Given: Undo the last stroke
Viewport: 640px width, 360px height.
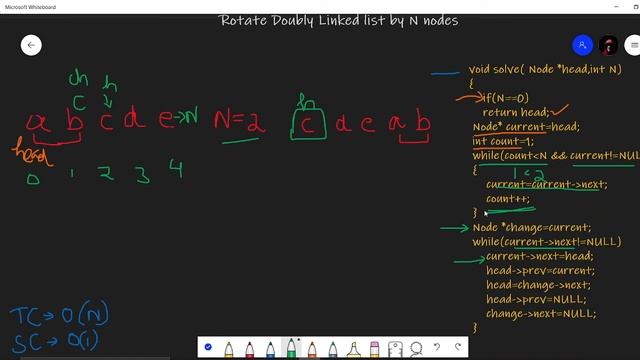Looking at the screenshot, I should 437,347.
